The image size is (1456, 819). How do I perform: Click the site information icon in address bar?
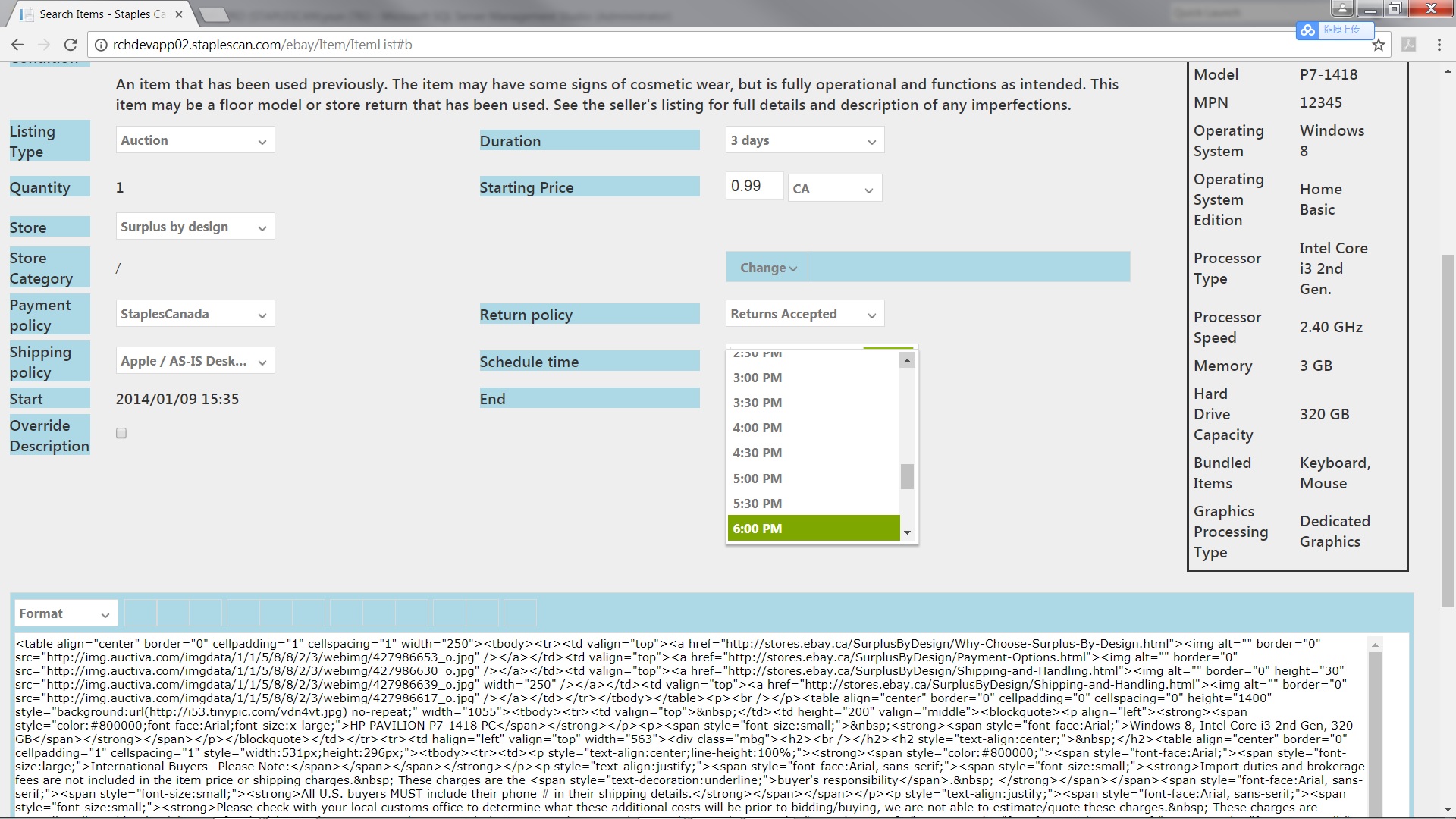pos(101,45)
